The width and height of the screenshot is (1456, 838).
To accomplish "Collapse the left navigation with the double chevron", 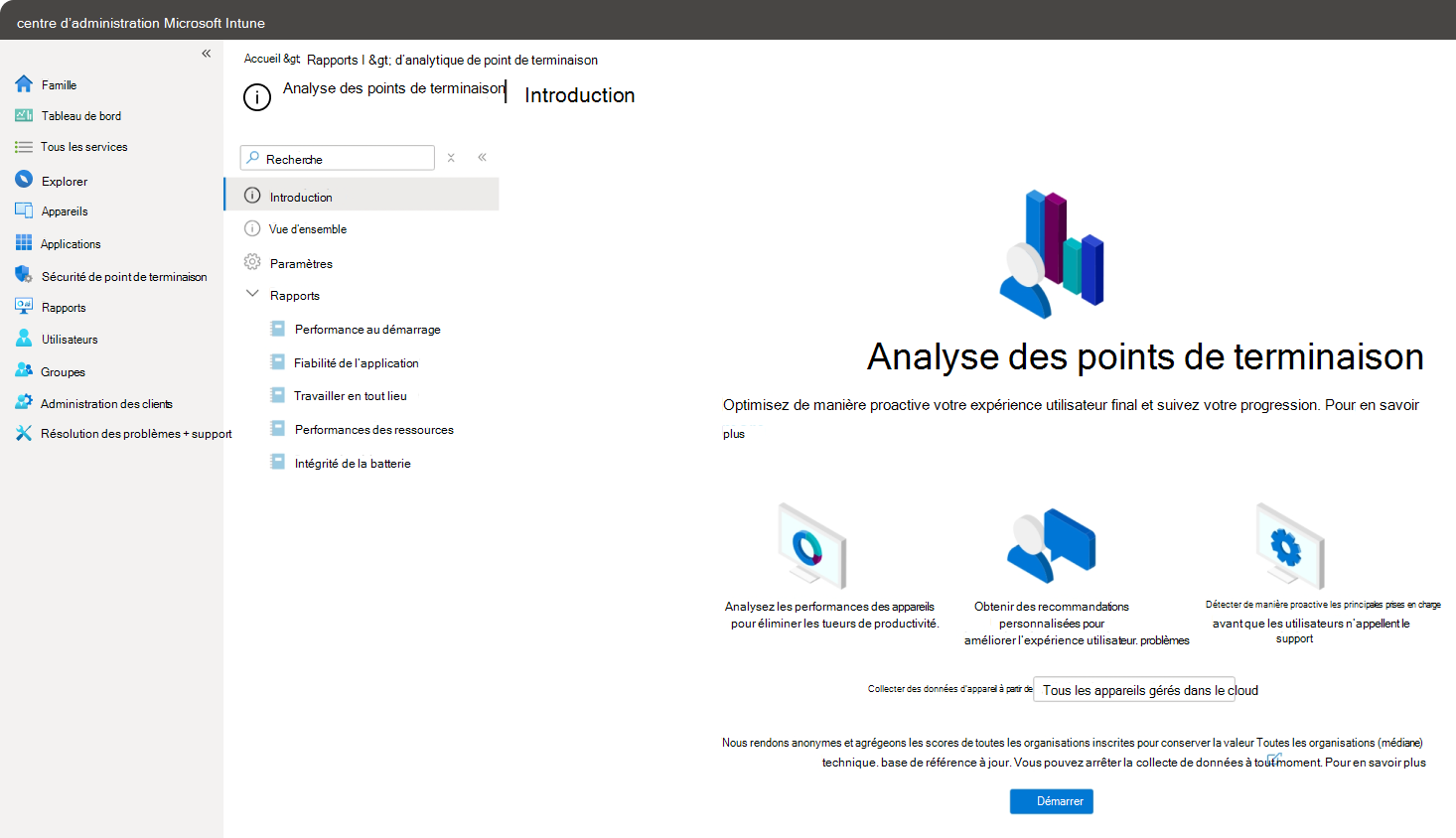I will tap(207, 54).
